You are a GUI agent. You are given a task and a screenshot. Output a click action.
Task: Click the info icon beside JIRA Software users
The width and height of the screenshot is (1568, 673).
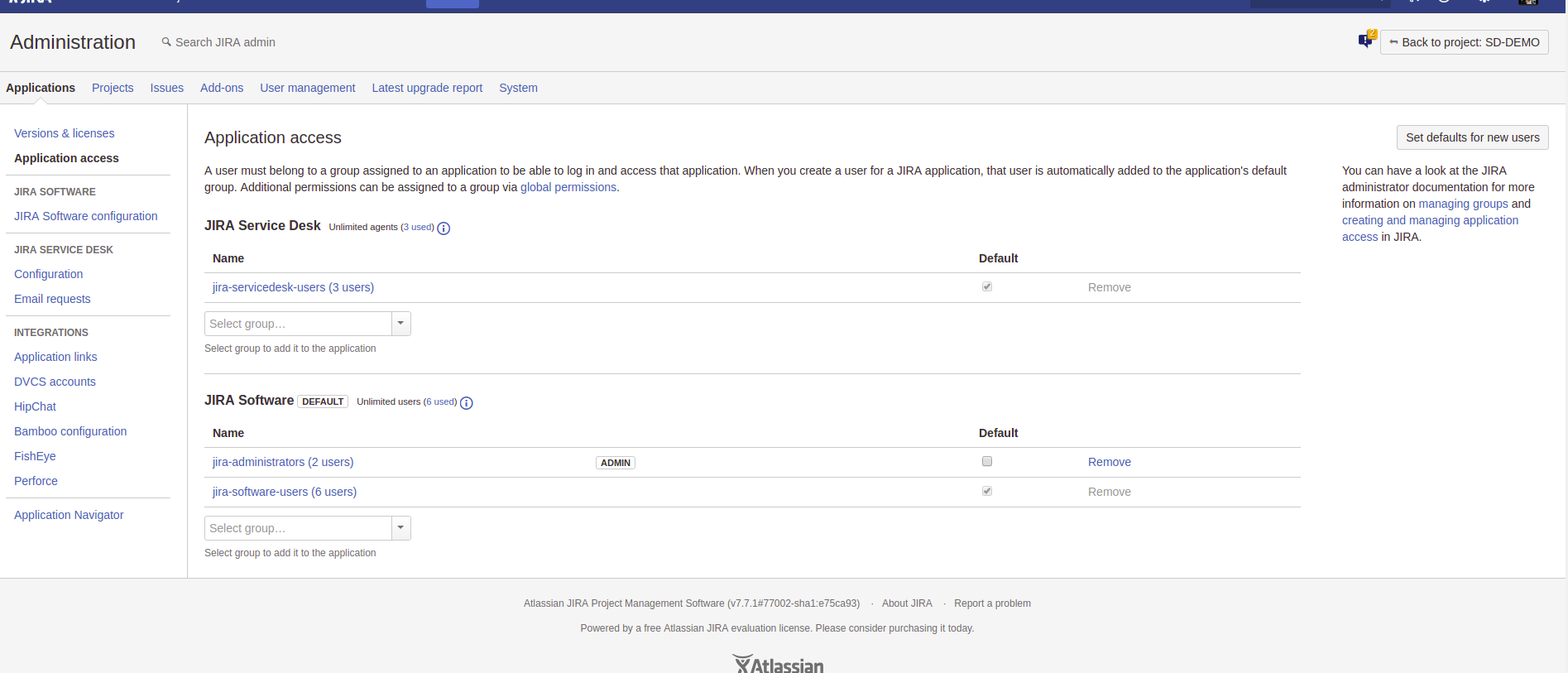click(467, 403)
